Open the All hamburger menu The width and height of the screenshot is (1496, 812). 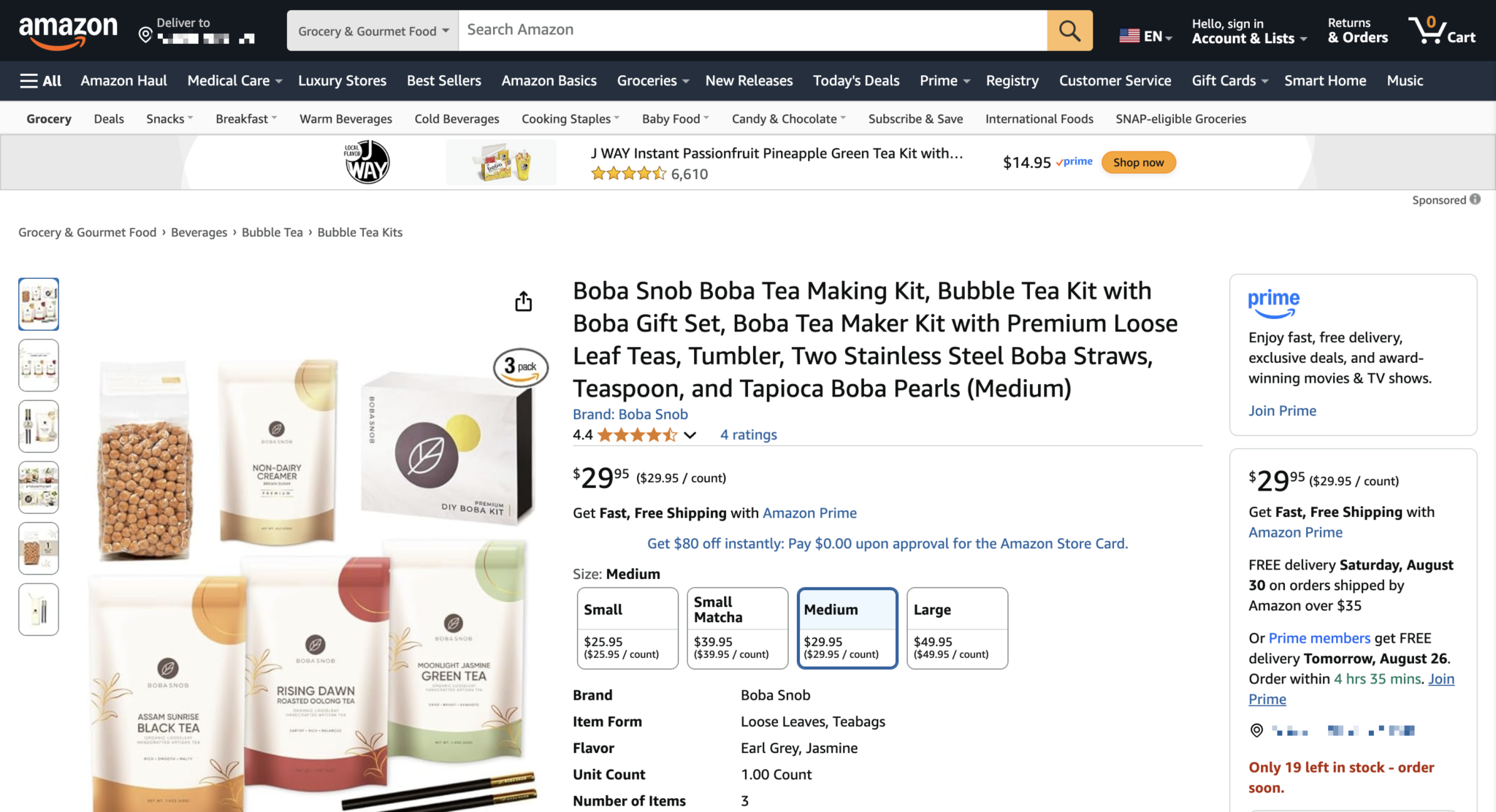click(x=41, y=80)
